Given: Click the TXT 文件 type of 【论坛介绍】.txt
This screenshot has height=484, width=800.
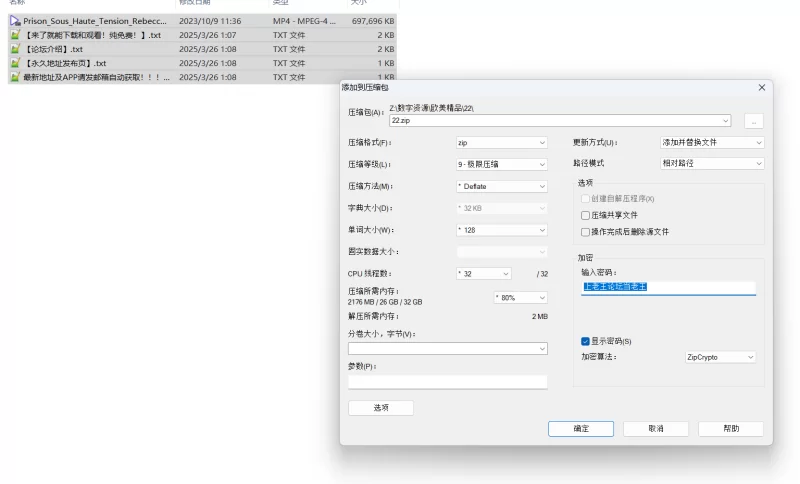Looking at the screenshot, I should 289,49.
